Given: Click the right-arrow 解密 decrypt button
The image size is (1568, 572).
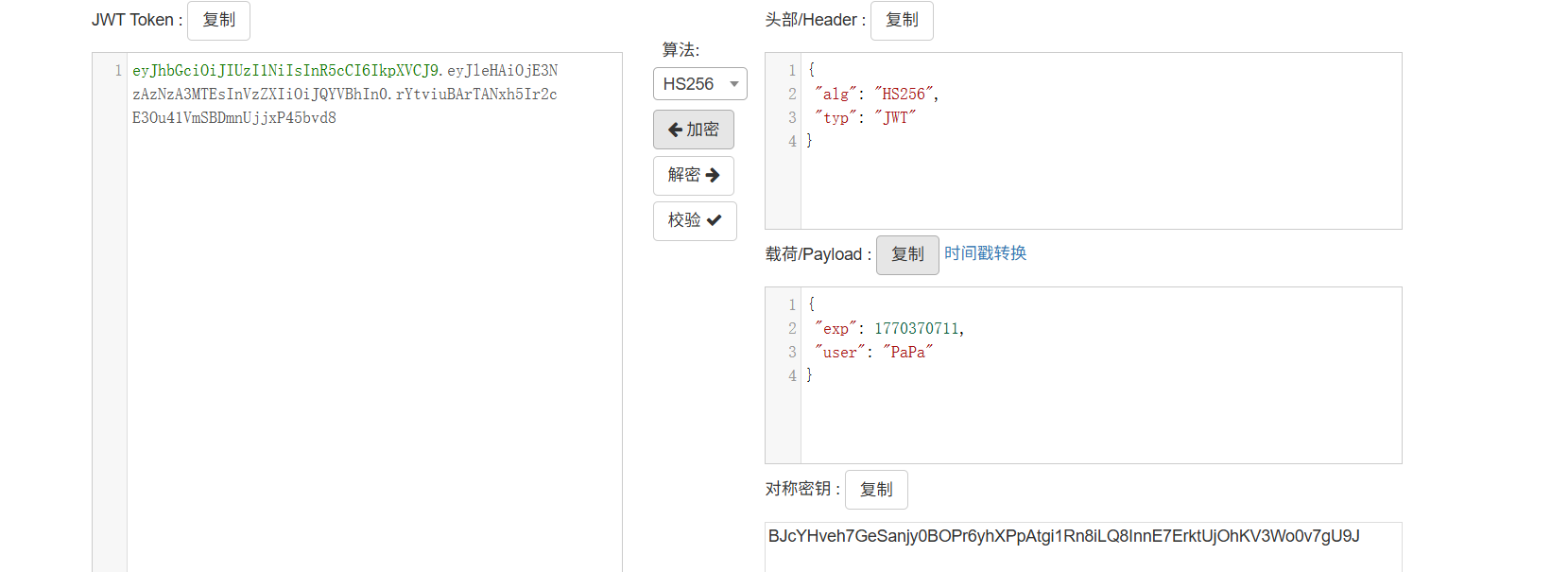Looking at the screenshot, I should 693,175.
